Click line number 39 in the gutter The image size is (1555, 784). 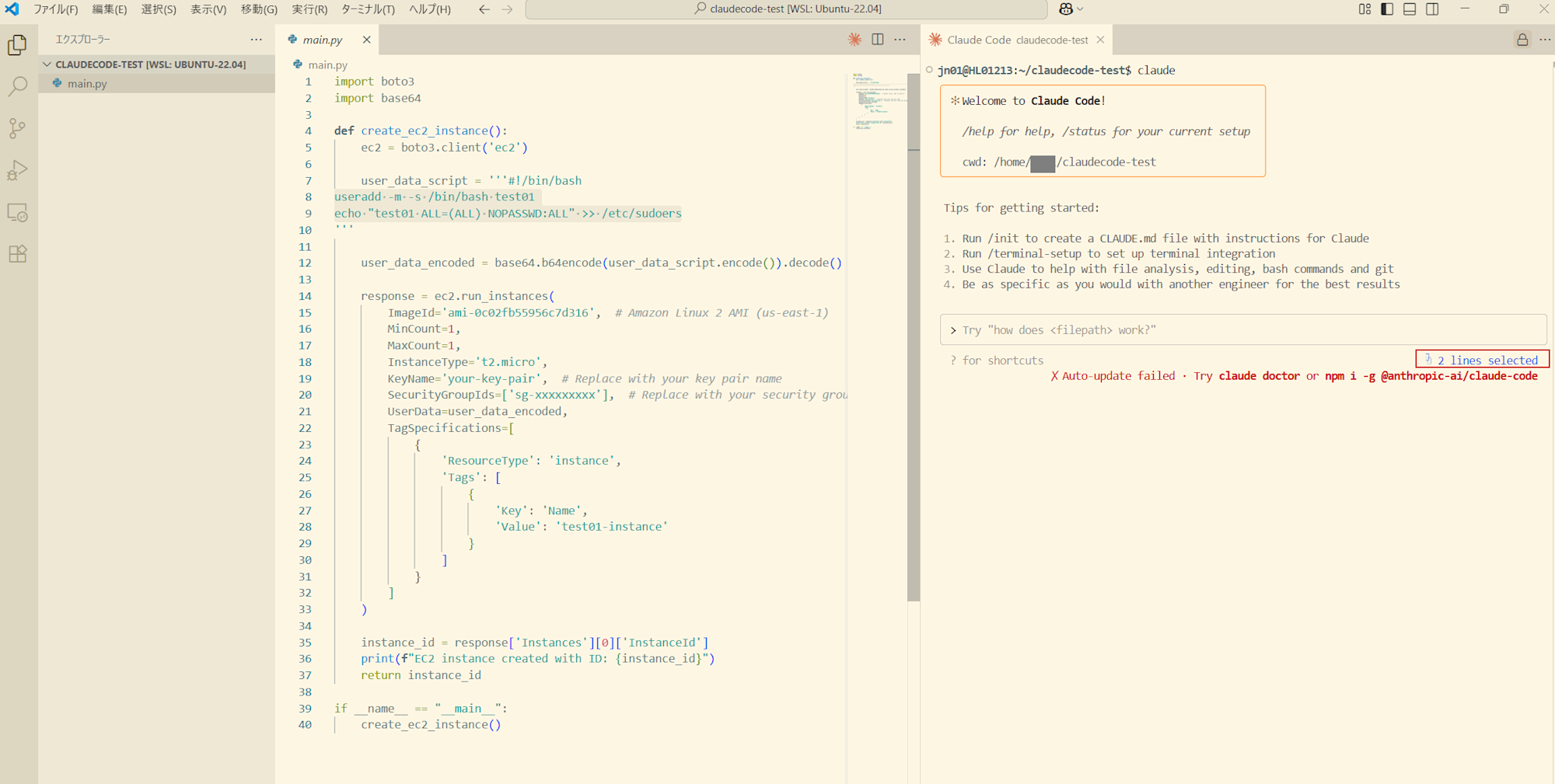pyautogui.click(x=305, y=709)
